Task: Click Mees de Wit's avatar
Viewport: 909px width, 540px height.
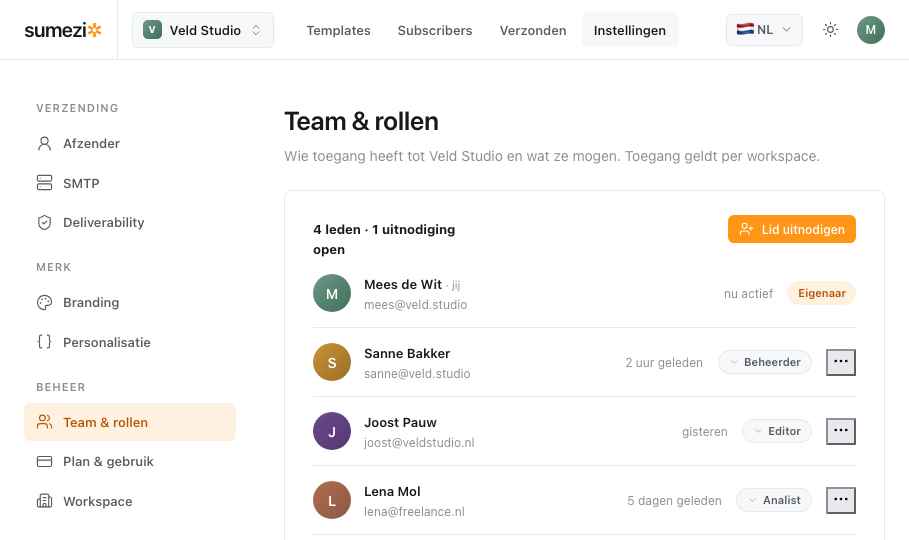Action: coord(332,293)
